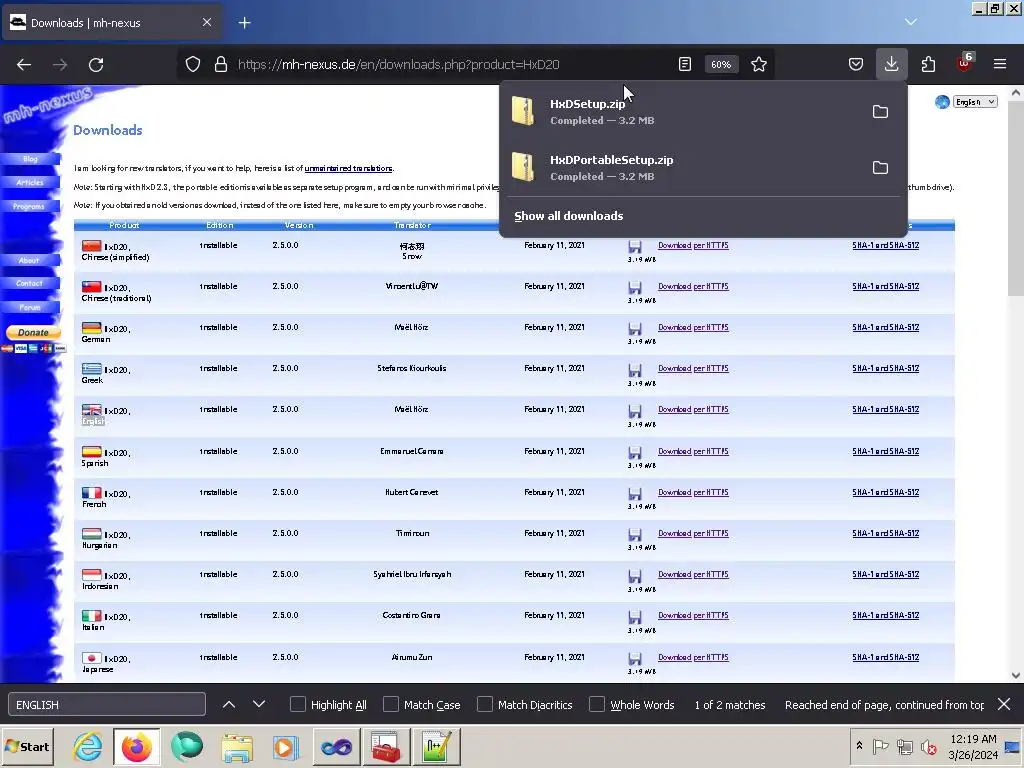1024x768 pixels.
Task: Enable Whole Words checkbox
Action: pyautogui.click(x=597, y=704)
